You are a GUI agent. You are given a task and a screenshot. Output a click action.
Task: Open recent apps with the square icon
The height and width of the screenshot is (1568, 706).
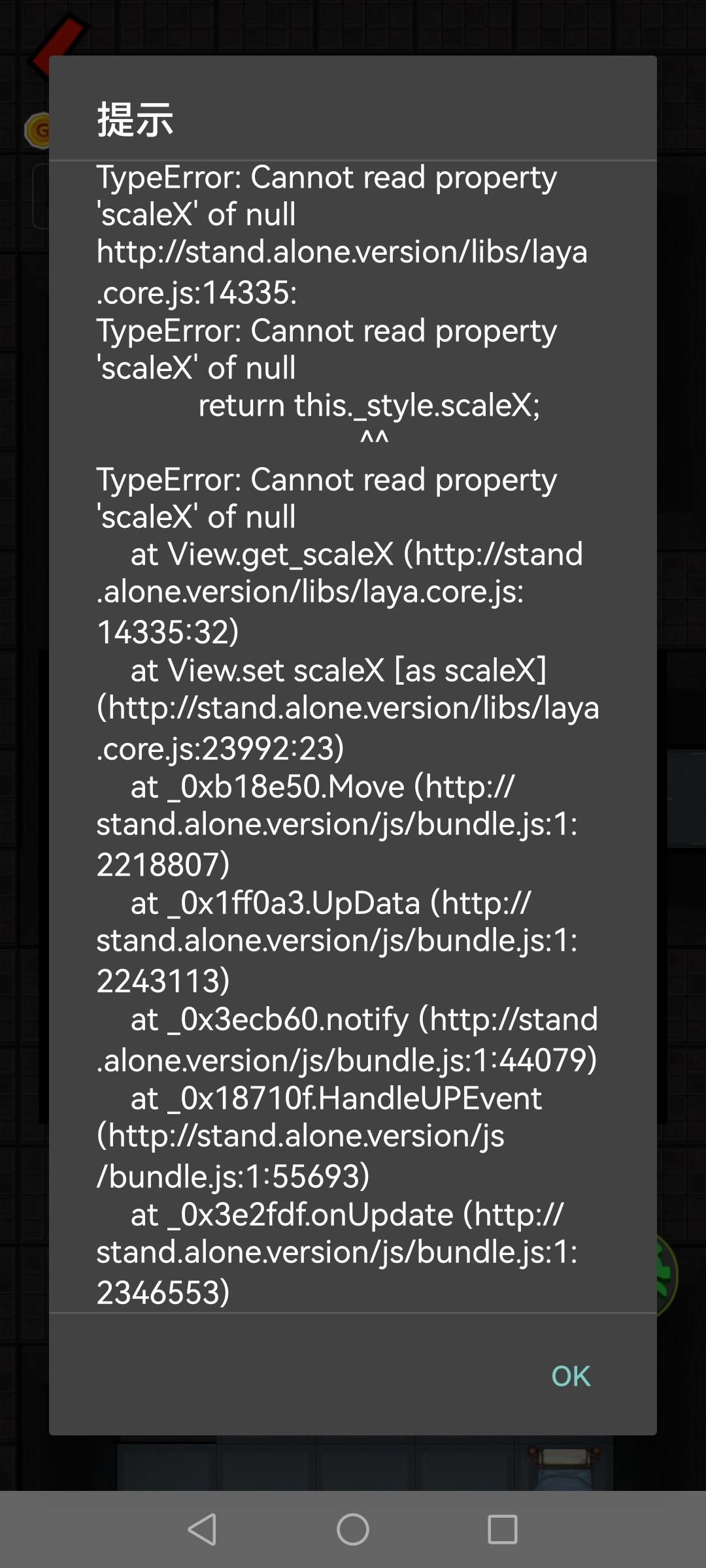[x=503, y=1529]
